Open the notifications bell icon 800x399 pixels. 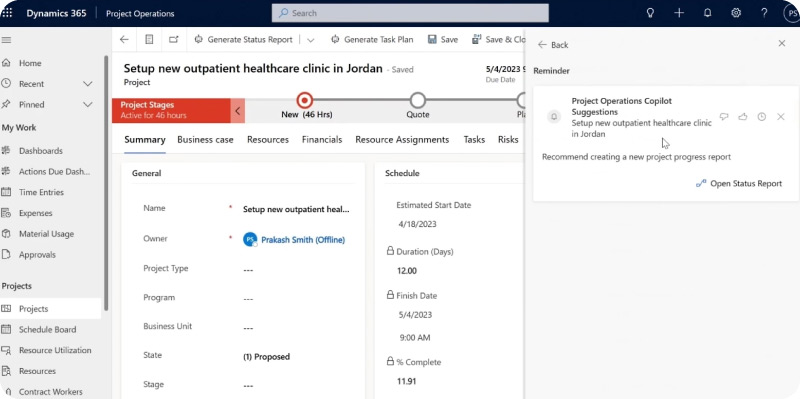(x=707, y=13)
